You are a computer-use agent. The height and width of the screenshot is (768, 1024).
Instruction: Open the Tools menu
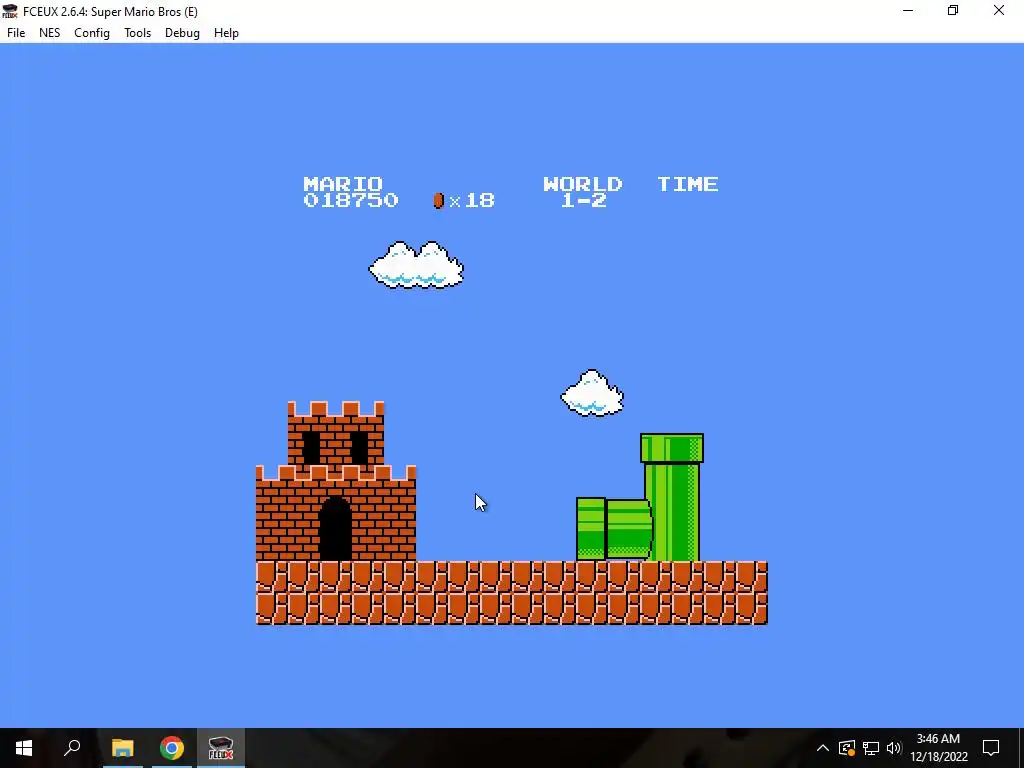[137, 33]
